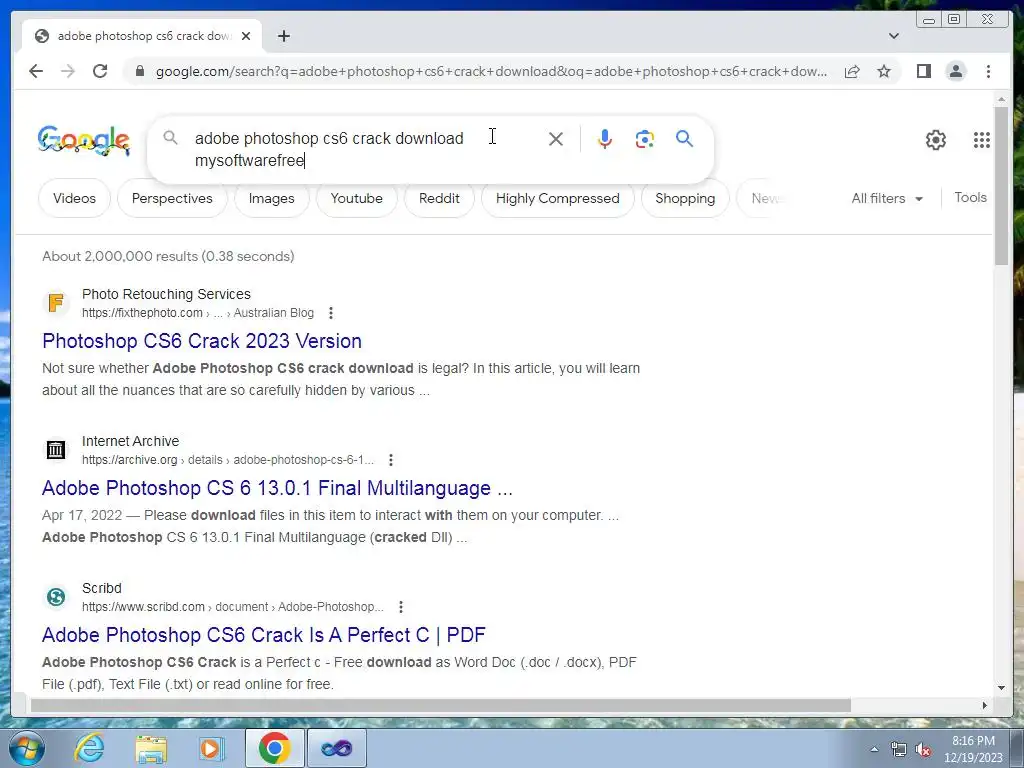Open more options for fixthephoto.com result
The height and width of the screenshot is (768, 1024).
(331, 313)
